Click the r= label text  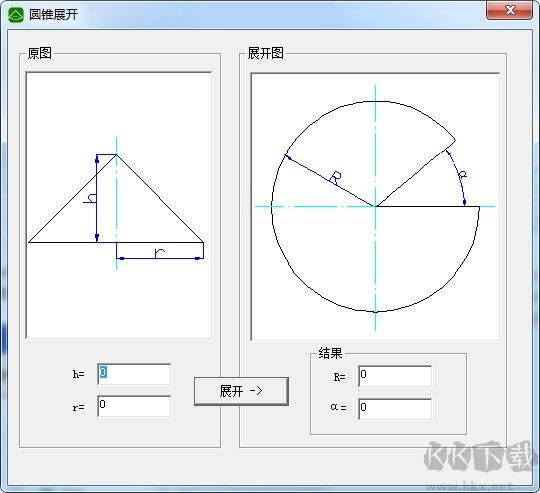pyautogui.click(x=79, y=407)
